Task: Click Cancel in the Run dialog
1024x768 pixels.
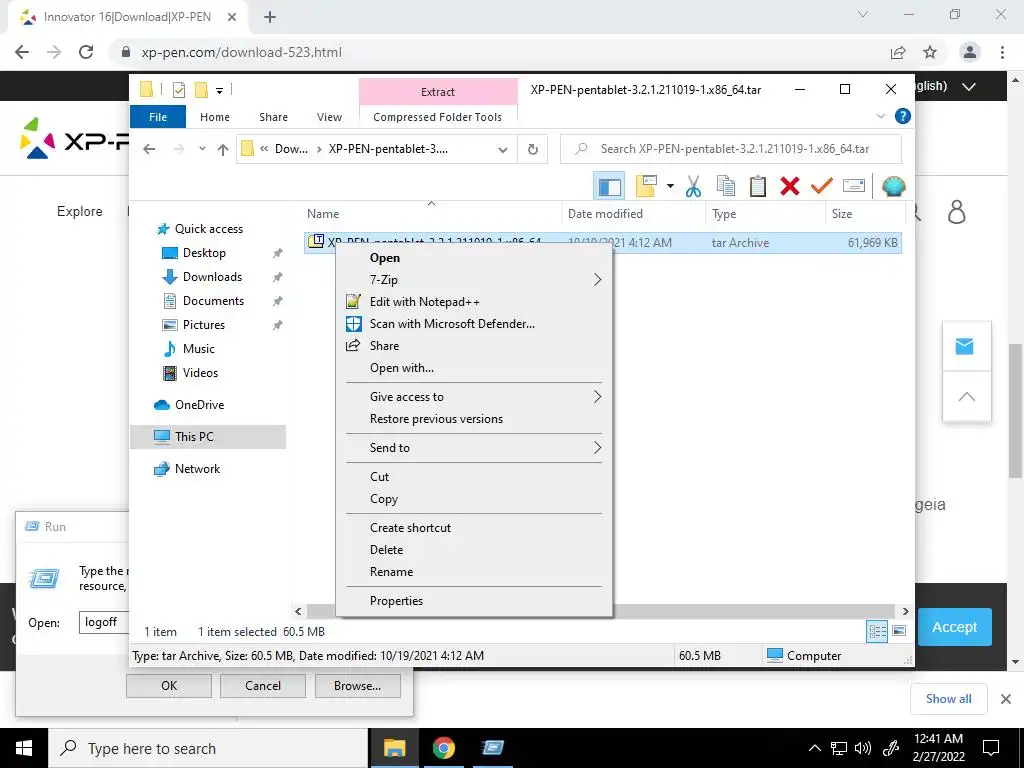Action: tap(263, 686)
